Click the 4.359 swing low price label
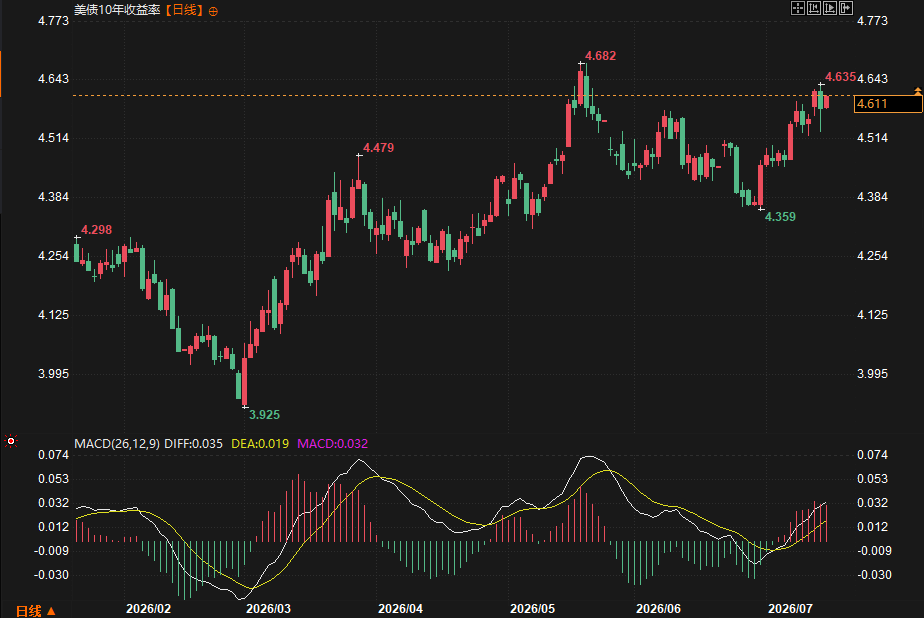Screen dimensions: 924x618 coord(780,217)
